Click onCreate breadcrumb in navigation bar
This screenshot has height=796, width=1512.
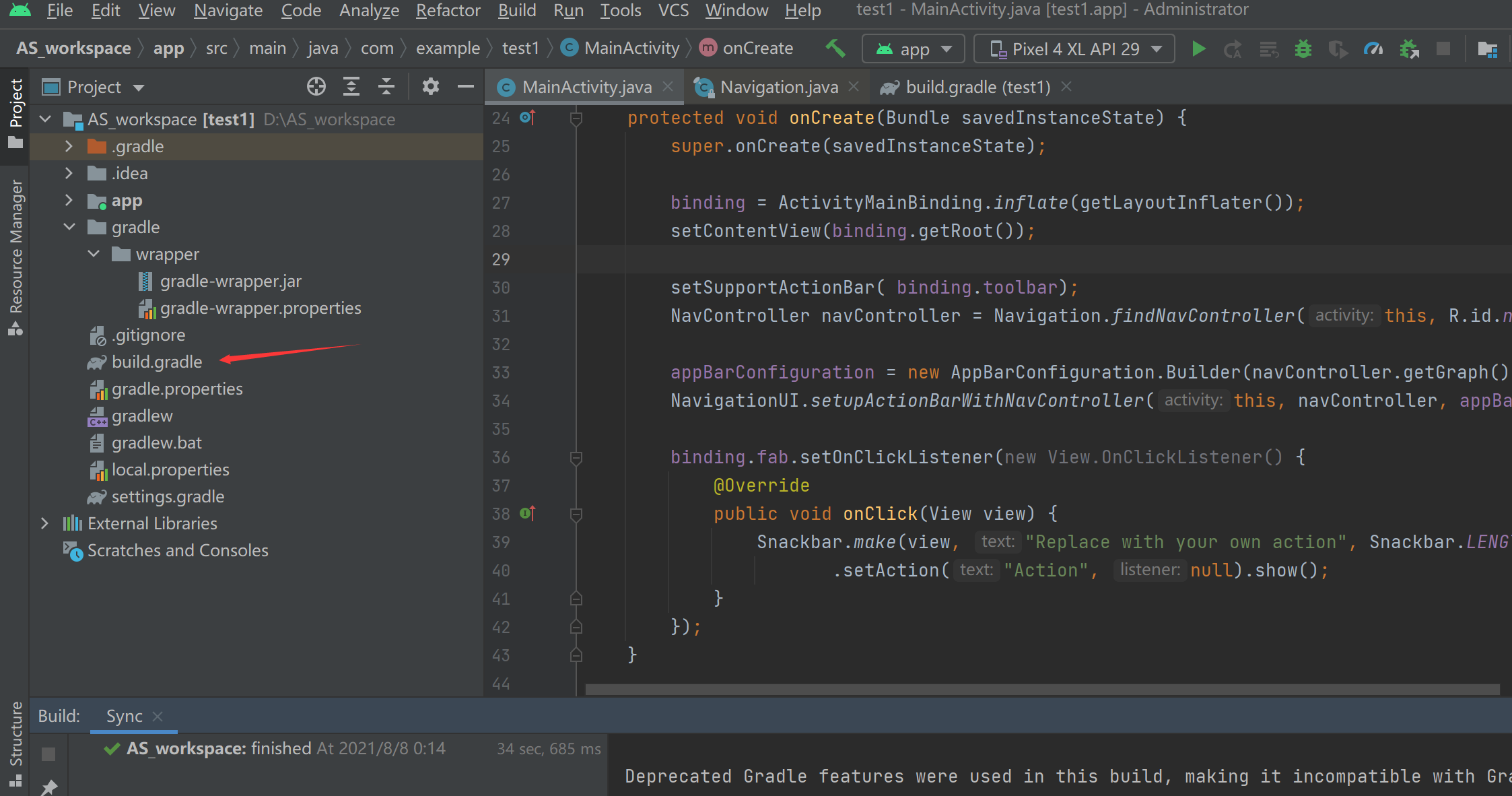[x=746, y=48]
